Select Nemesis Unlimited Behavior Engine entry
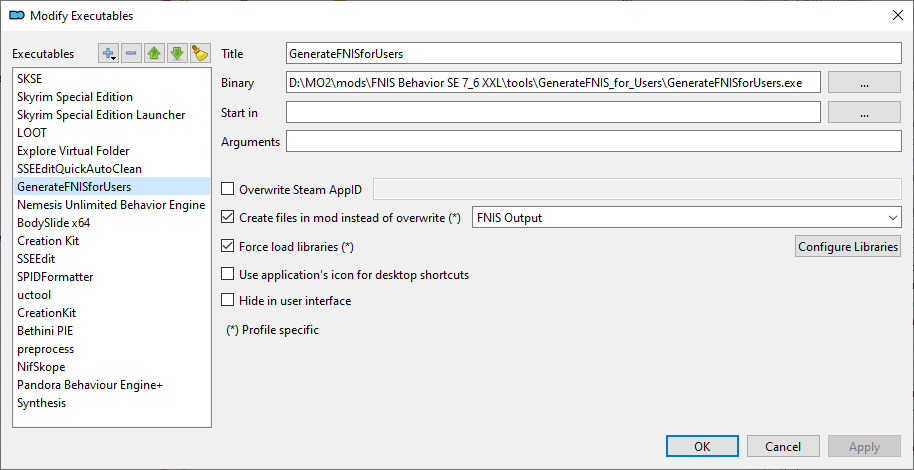Screen dimensions: 914x470 coord(111,205)
